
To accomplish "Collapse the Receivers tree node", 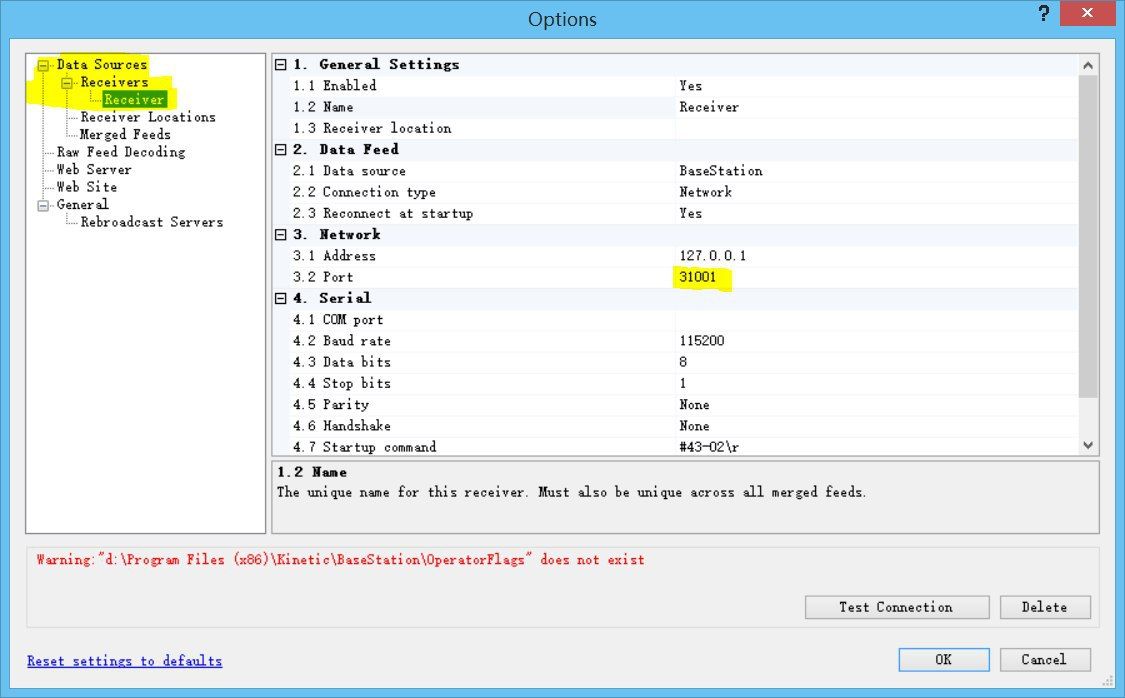I will (67, 83).
